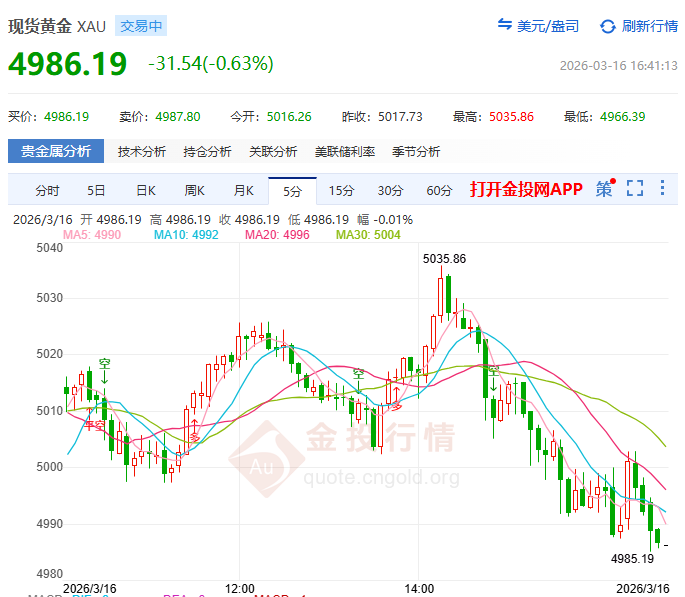Click the 现货黄金 XAU title
This screenshot has height=597, width=685.
[57, 27]
